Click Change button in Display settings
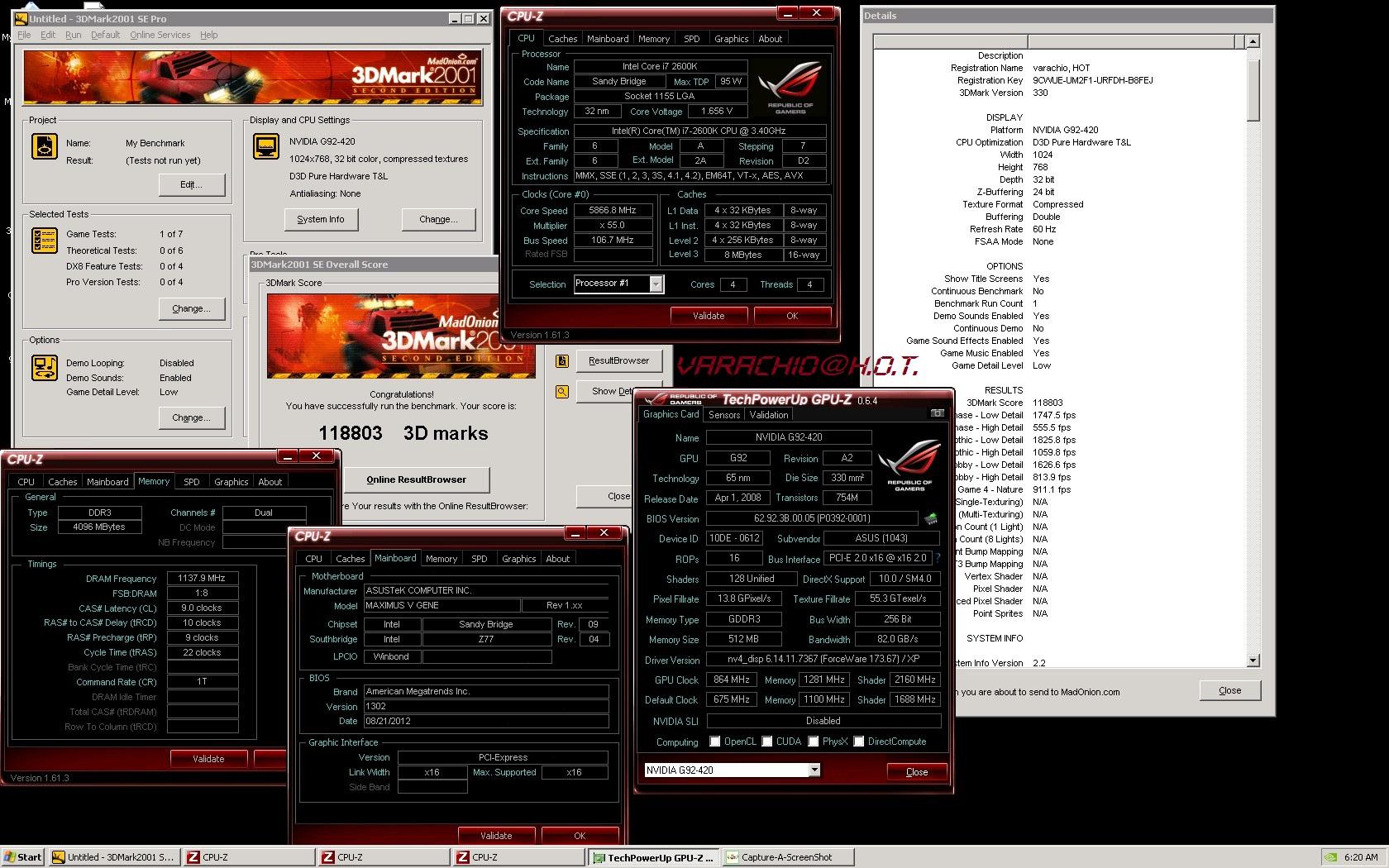 pos(438,219)
